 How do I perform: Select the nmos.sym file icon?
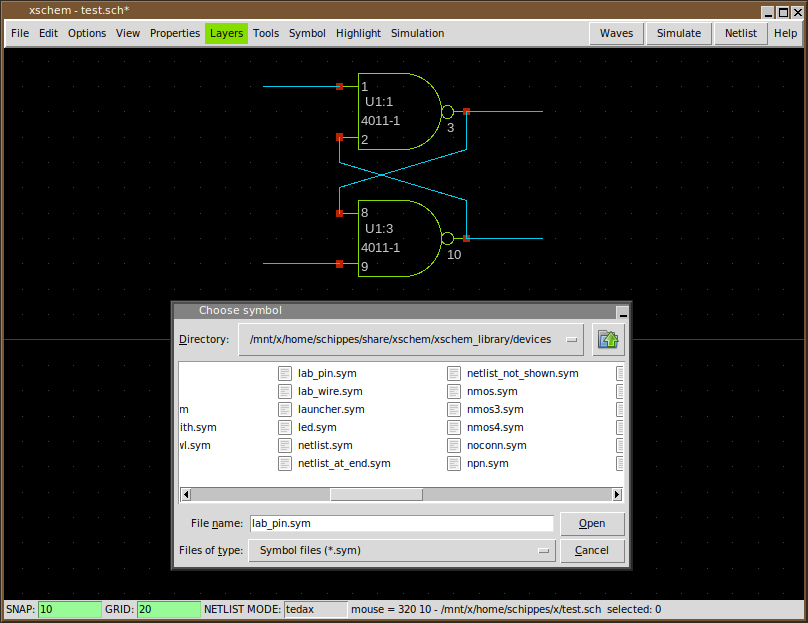(454, 392)
